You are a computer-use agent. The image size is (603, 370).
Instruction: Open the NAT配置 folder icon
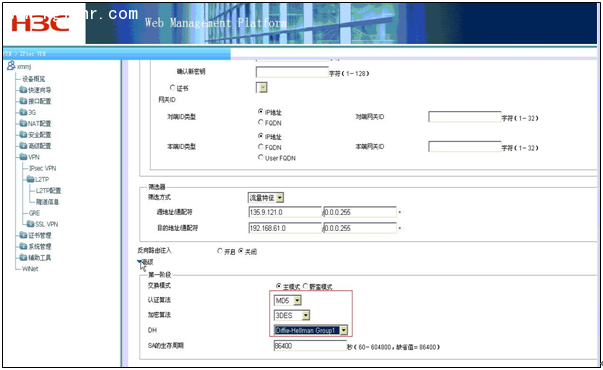pos(23,123)
